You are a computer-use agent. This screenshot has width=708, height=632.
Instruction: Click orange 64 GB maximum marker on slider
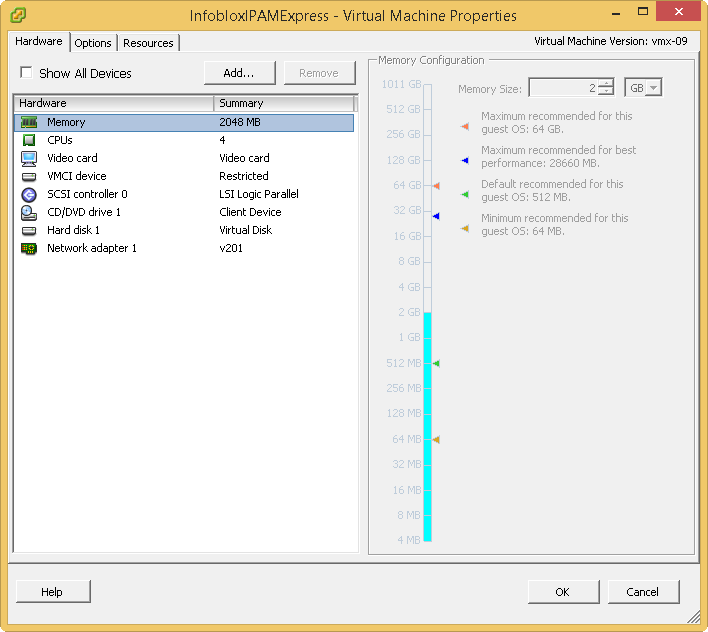click(x=436, y=186)
